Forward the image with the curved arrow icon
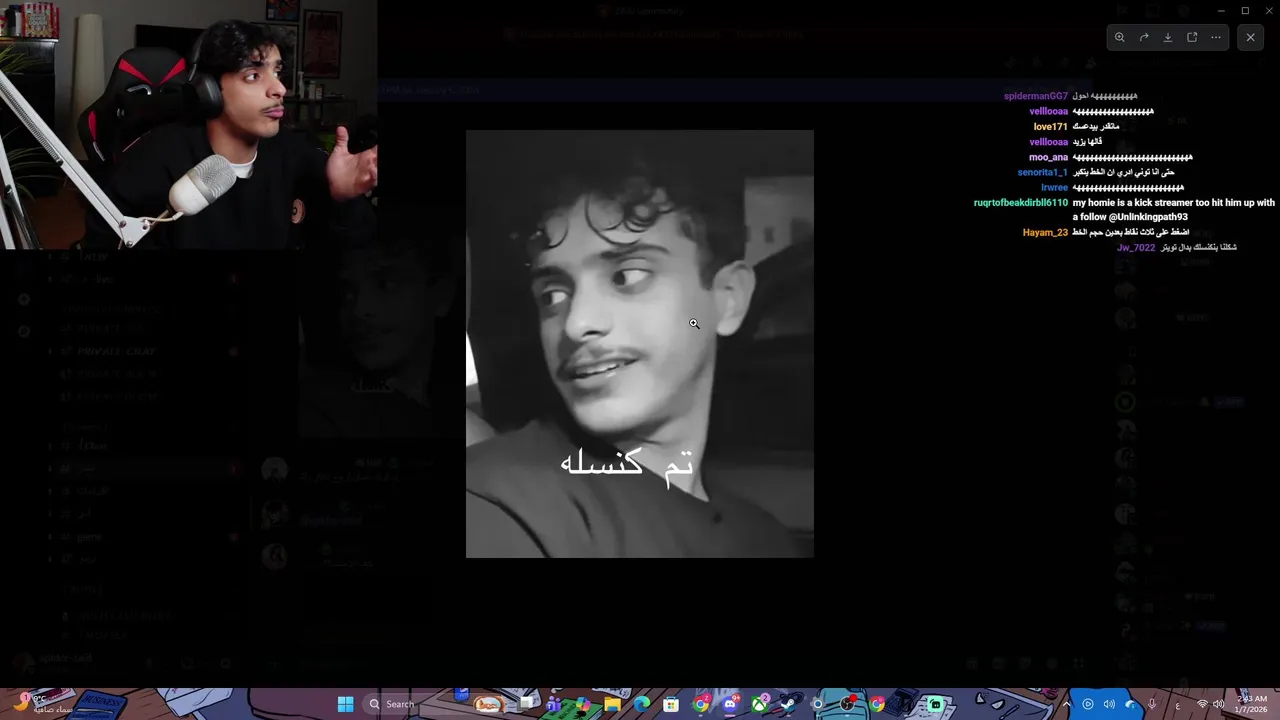Screen dimensions: 1280x720 point(1144,37)
